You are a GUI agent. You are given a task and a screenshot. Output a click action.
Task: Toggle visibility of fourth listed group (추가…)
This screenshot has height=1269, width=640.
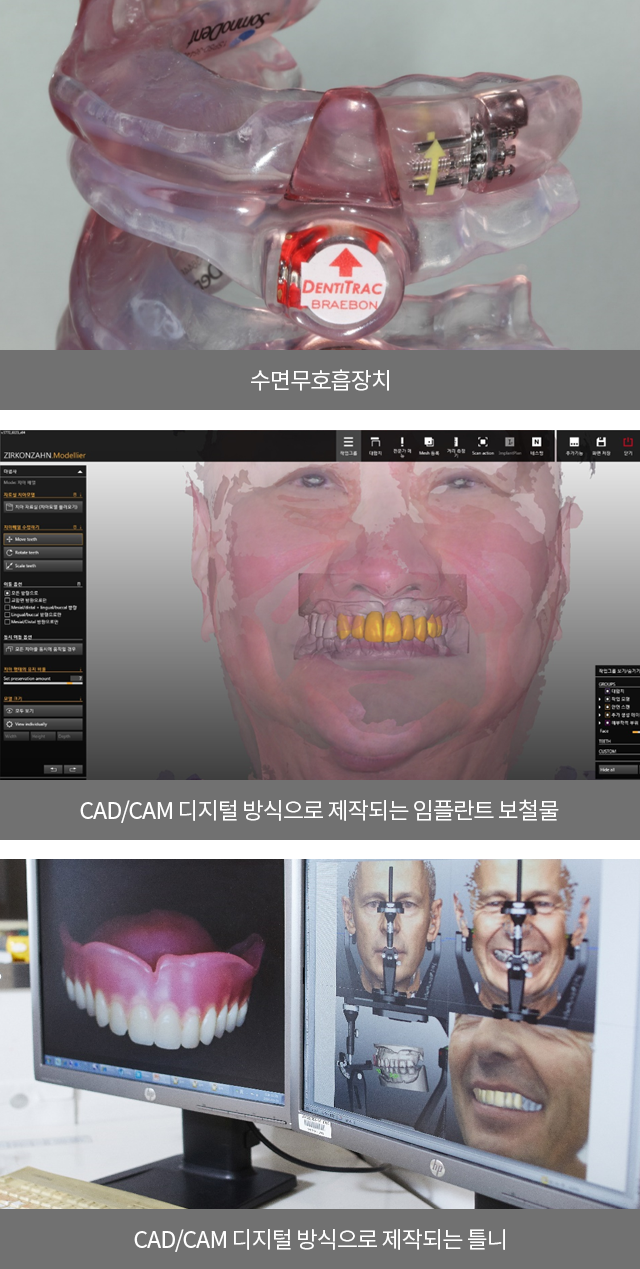(608, 715)
